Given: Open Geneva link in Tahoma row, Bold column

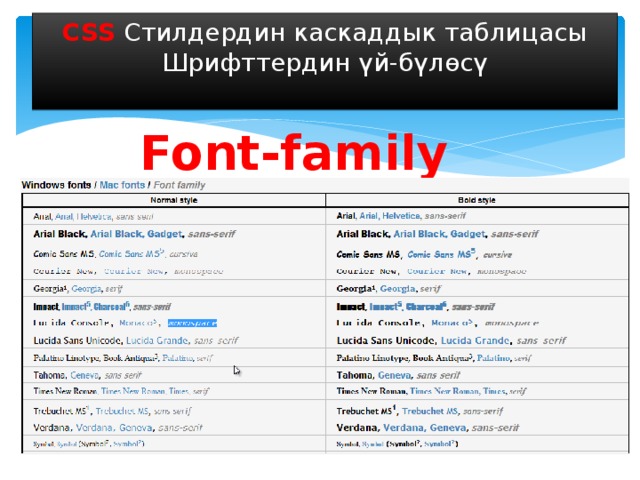Looking at the screenshot, I should (x=393, y=375).
